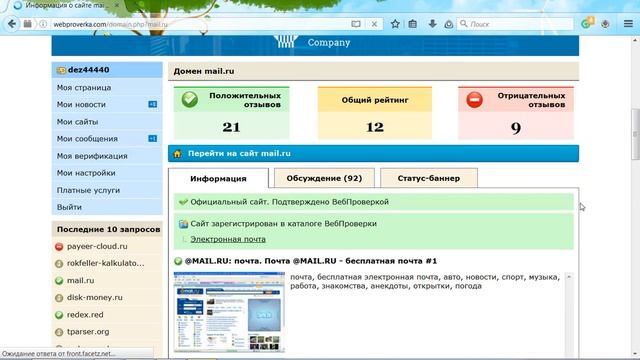This screenshot has height=360, width=640.
Task: Open recent query tparser.org
Action: click(x=88, y=332)
